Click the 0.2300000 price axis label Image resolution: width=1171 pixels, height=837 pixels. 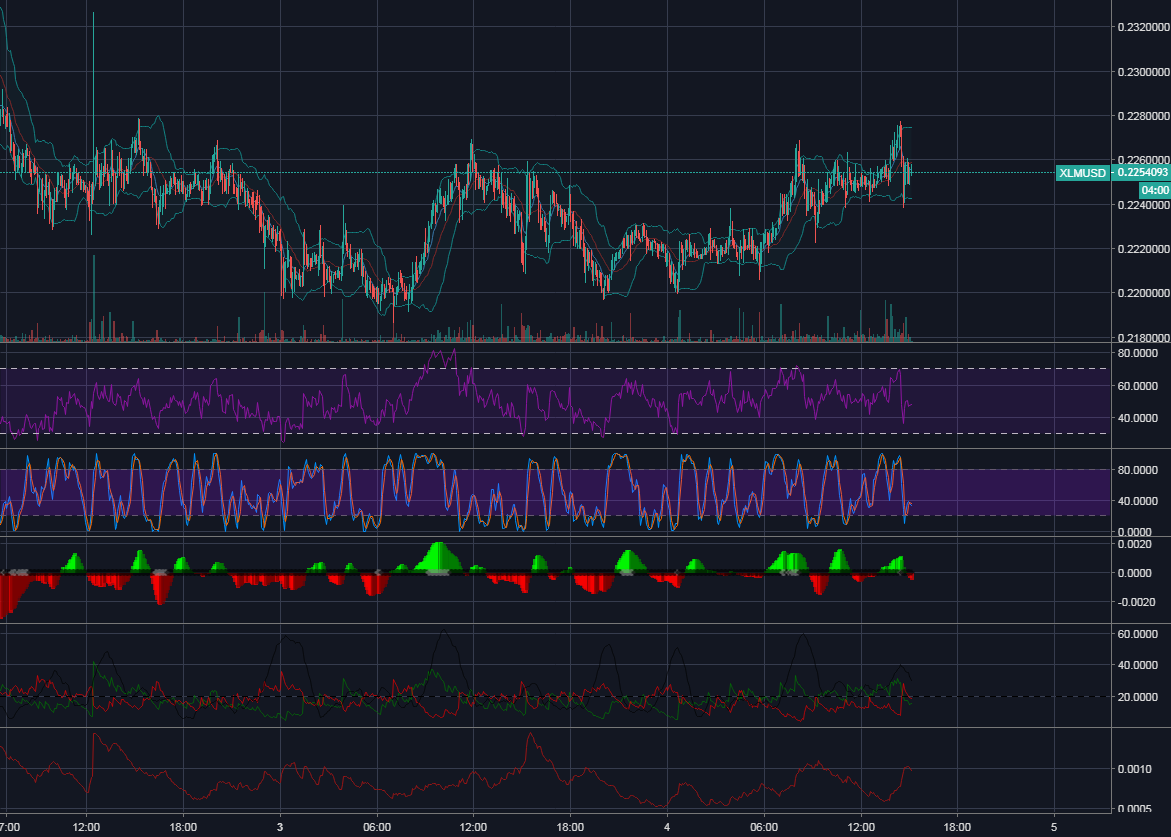[x=1143, y=72]
